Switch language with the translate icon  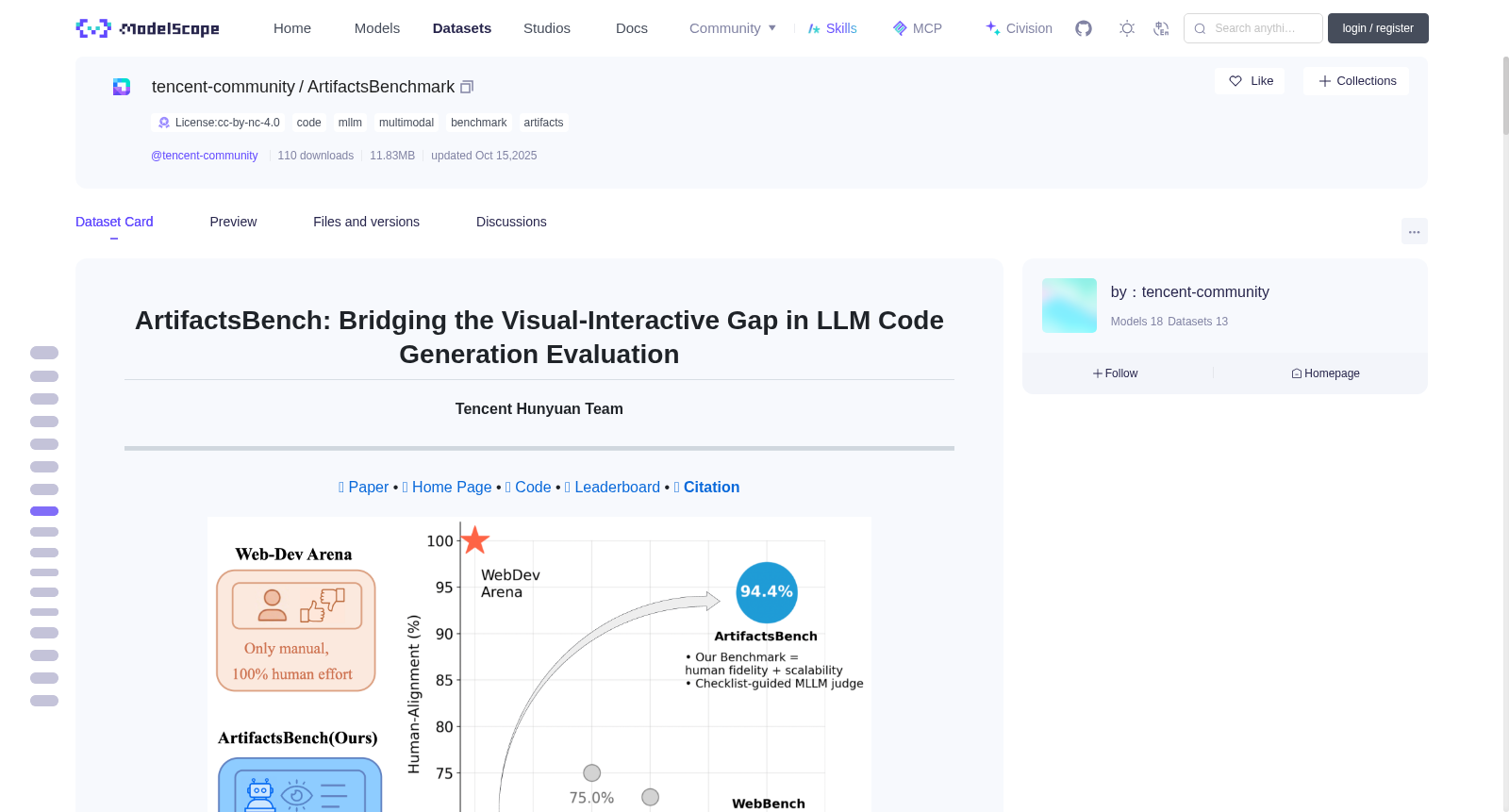tap(1161, 28)
